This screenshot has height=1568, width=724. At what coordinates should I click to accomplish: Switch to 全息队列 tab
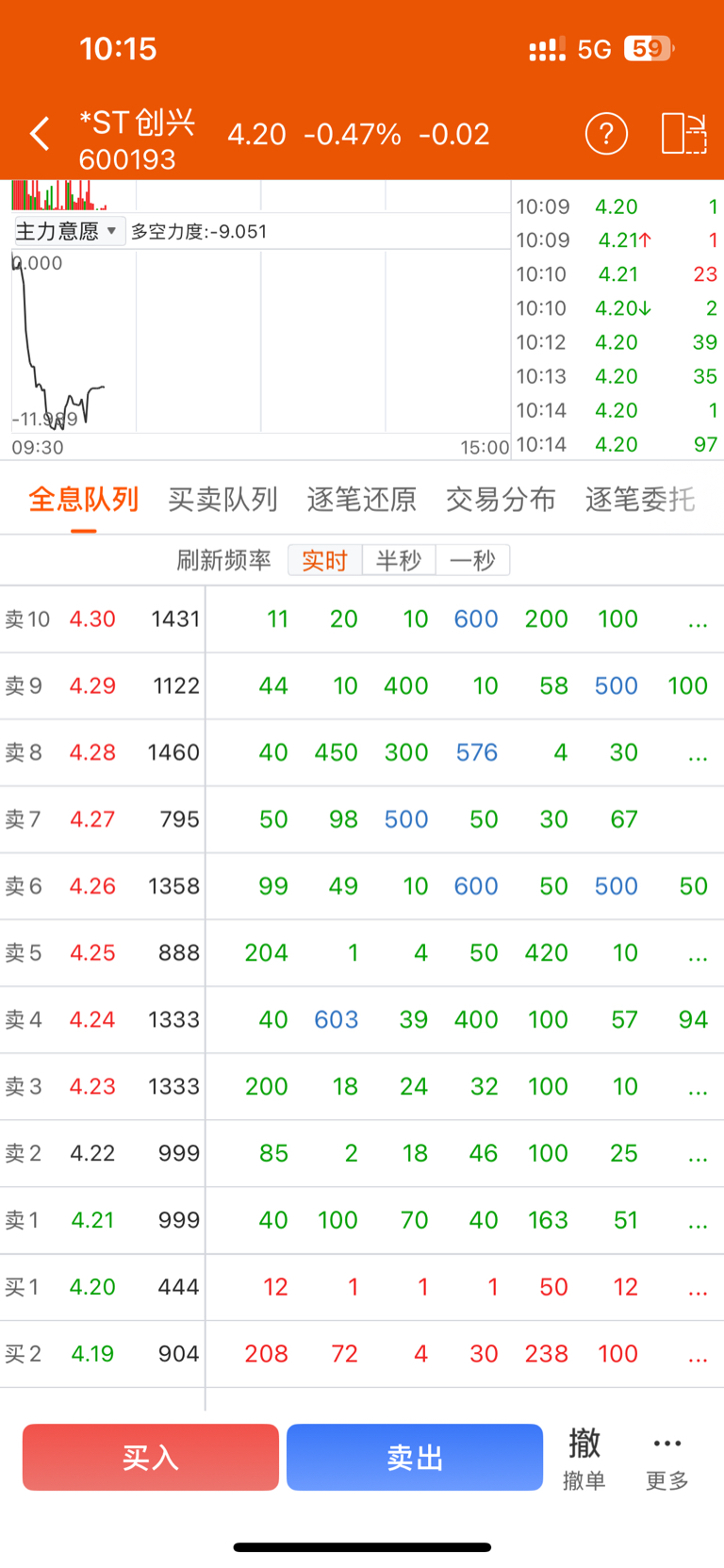[x=84, y=499]
